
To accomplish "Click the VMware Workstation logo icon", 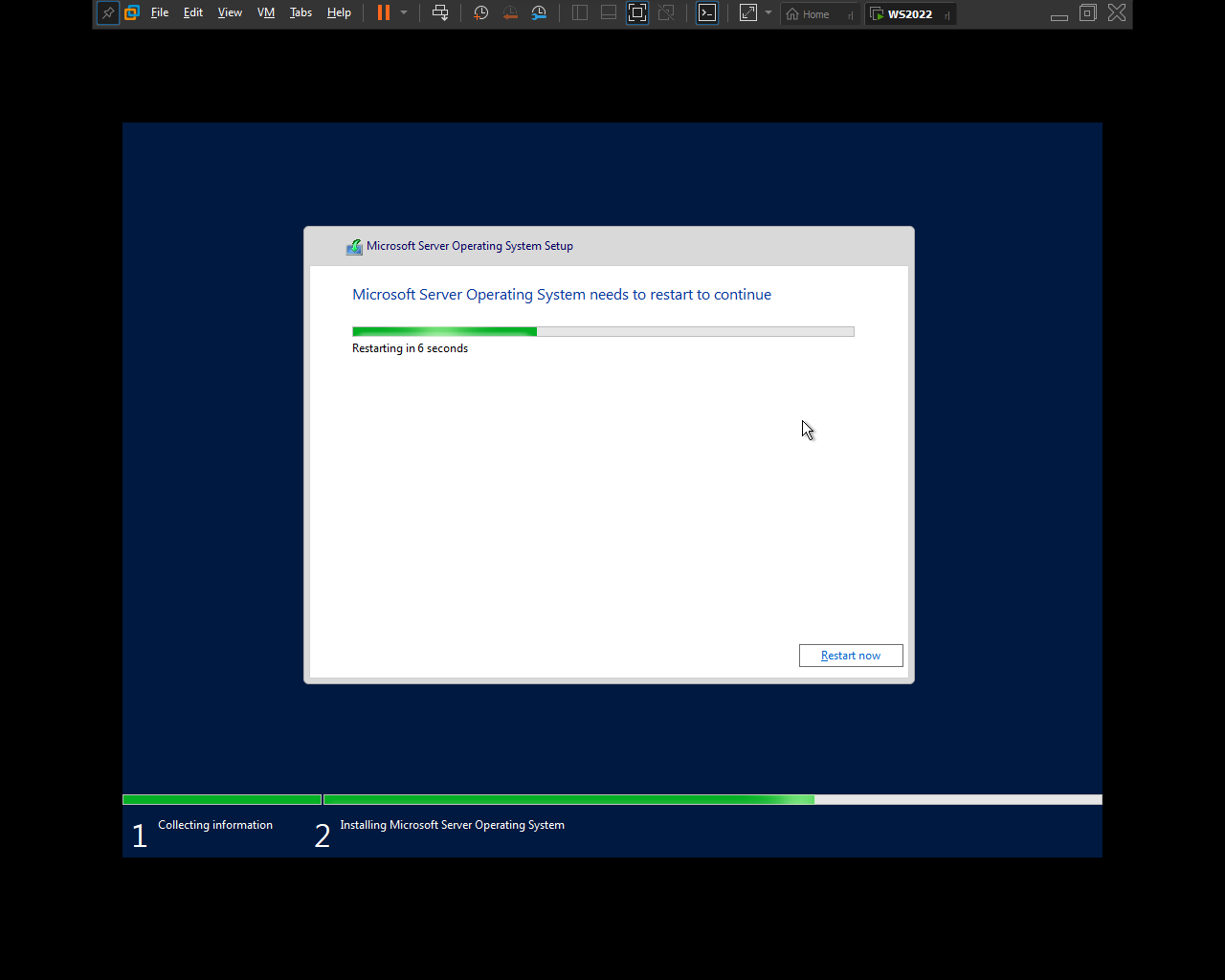I will pos(132,13).
